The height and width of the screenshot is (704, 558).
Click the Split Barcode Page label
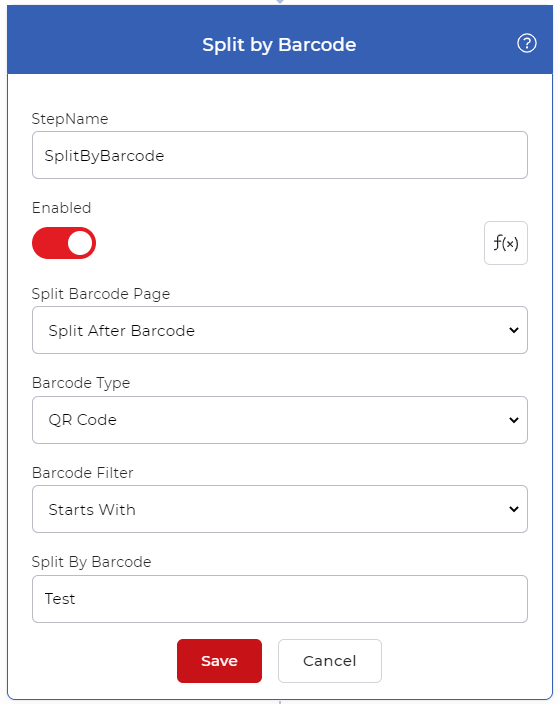click(101, 294)
